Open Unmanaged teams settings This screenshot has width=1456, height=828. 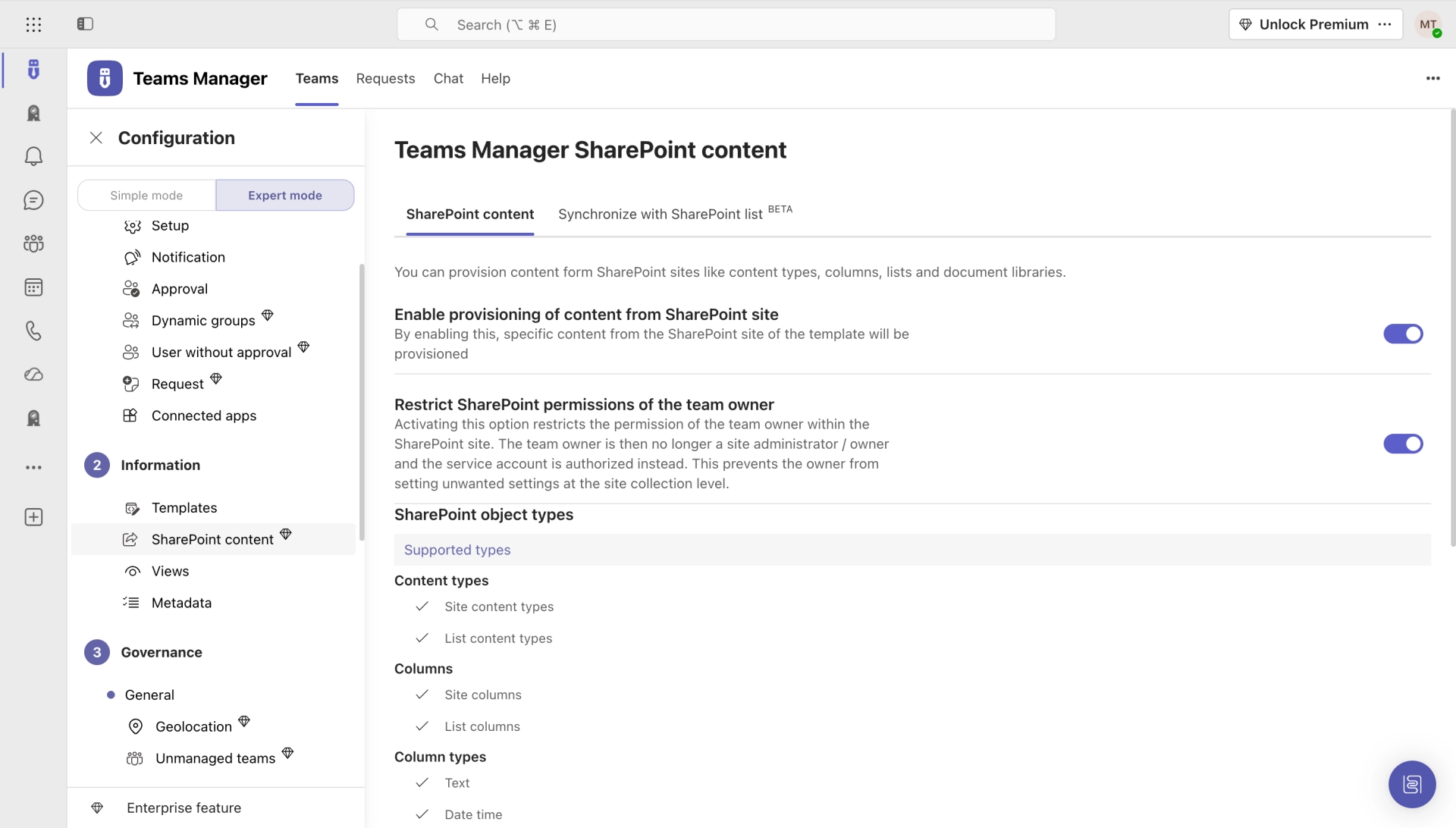(x=215, y=758)
